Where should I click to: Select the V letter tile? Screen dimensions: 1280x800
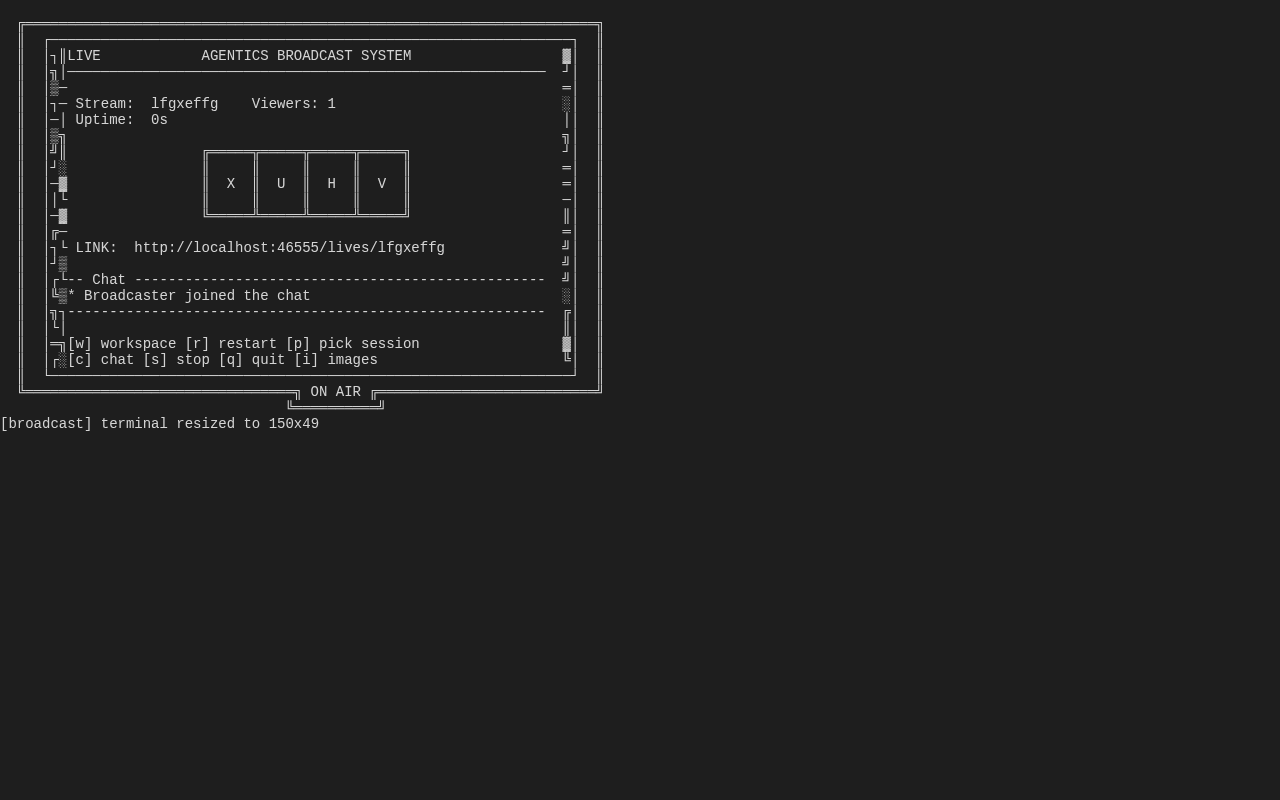381,184
